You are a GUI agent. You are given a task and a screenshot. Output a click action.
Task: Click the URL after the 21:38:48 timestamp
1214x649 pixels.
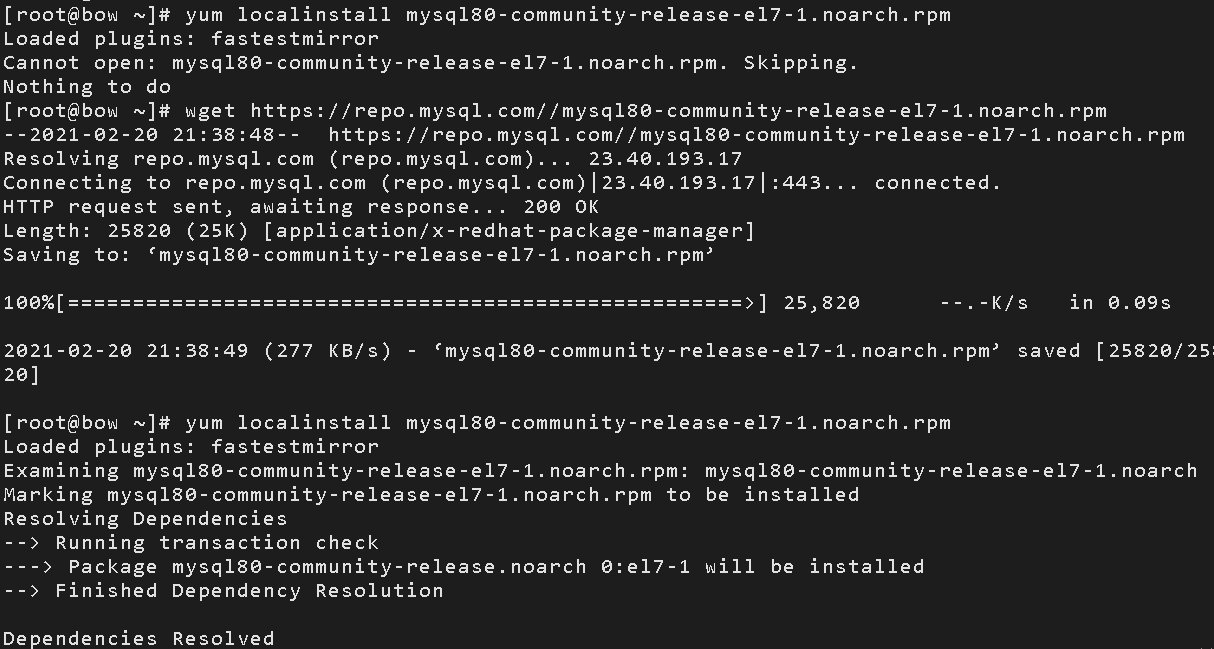click(x=756, y=135)
